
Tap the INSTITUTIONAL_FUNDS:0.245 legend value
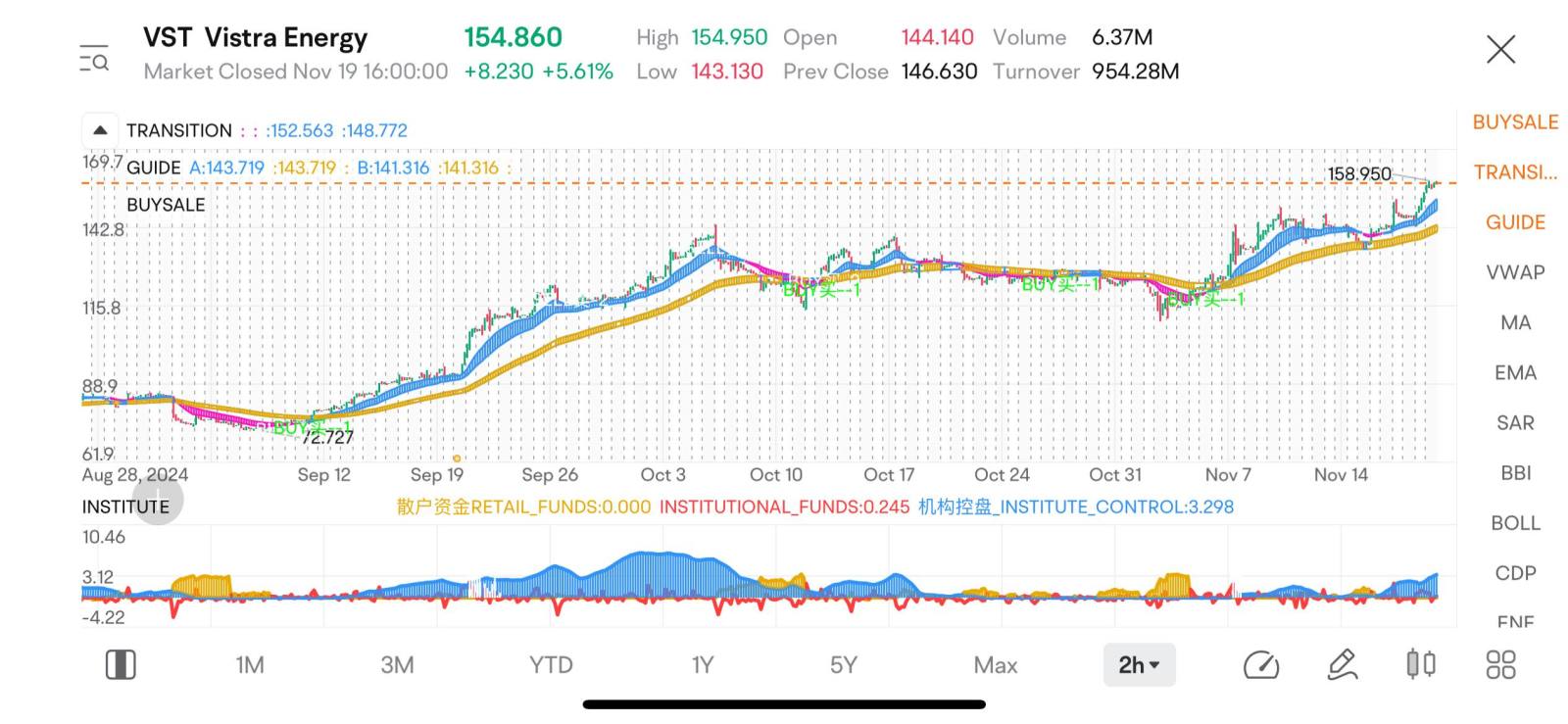click(x=784, y=507)
